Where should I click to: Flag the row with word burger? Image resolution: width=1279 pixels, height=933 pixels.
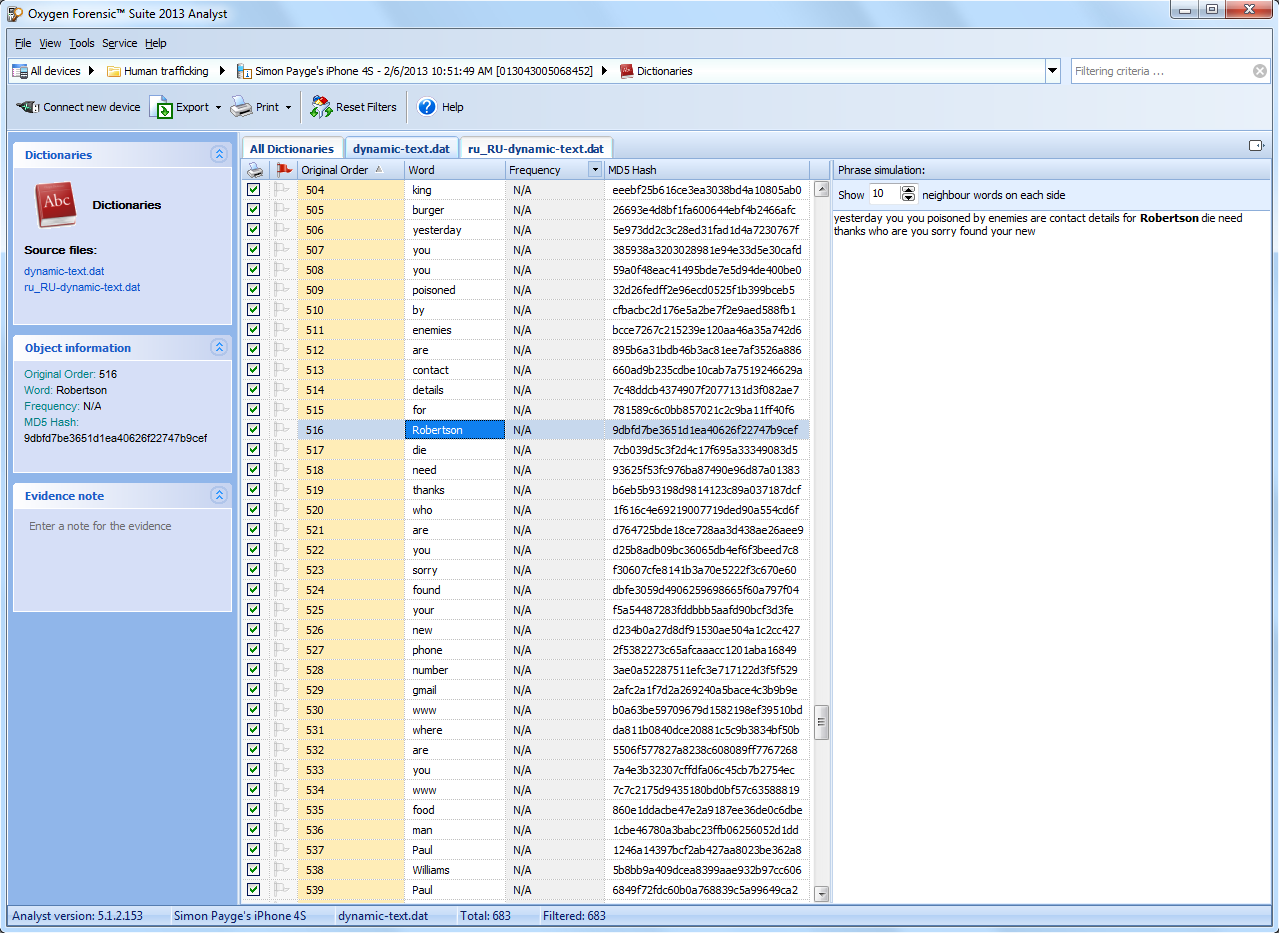click(283, 210)
